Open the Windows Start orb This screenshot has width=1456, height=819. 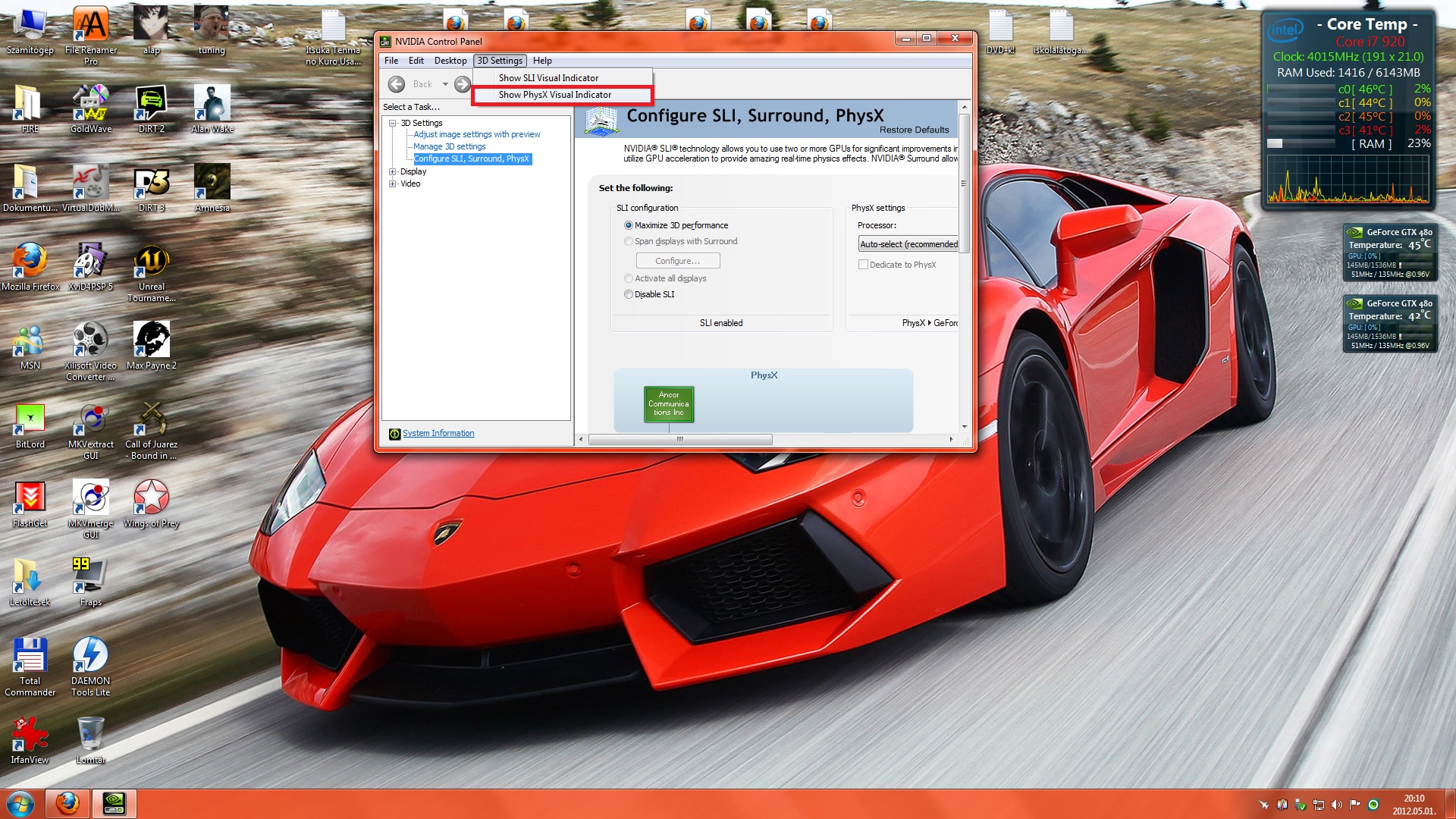20,804
